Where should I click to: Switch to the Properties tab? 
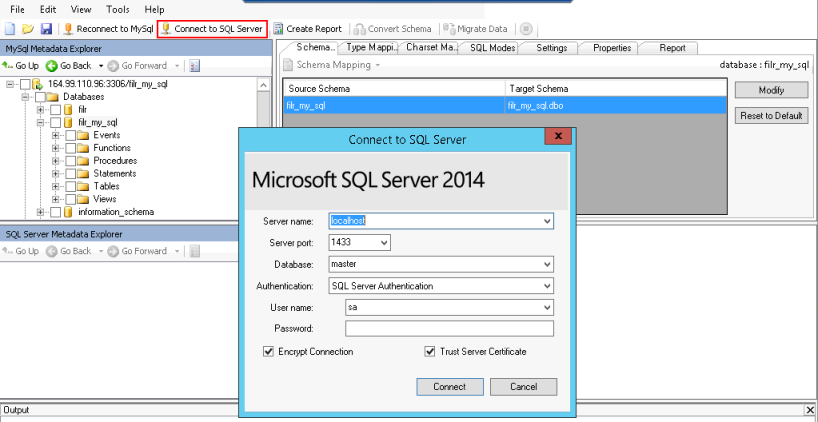tap(612, 47)
